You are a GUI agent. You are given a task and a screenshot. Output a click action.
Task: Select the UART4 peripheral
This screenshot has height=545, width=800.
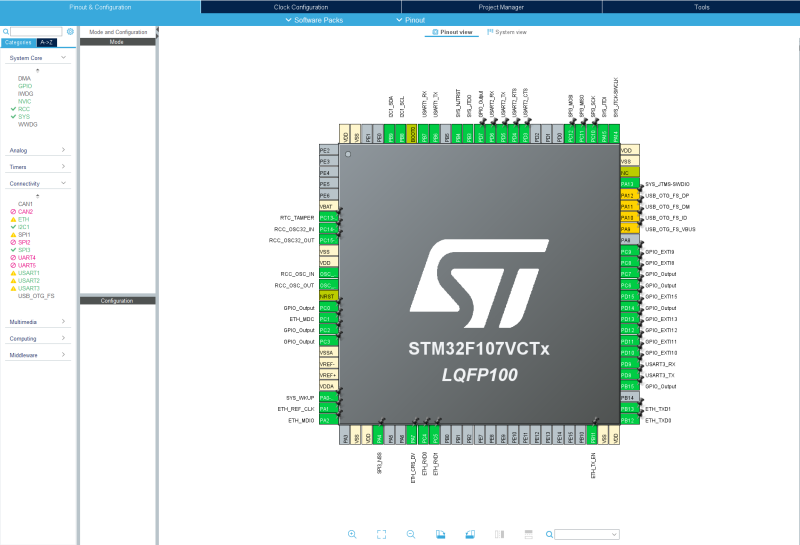coord(27,258)
